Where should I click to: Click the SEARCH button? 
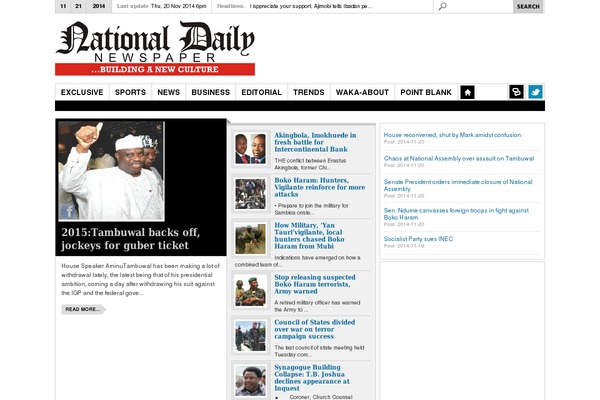(x=528, y=7)
